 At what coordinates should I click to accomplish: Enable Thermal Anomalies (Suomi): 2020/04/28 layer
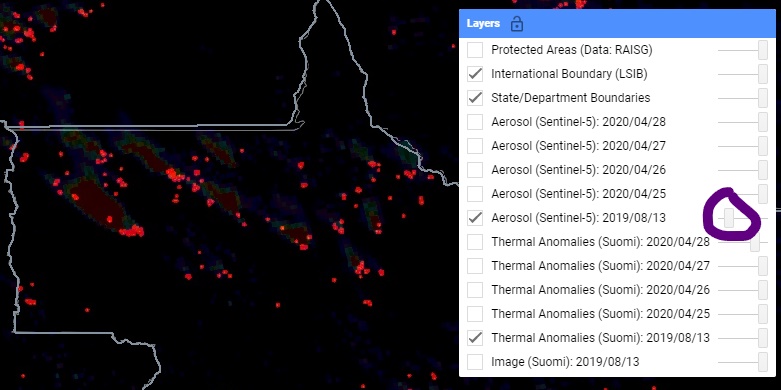point(475,242)
